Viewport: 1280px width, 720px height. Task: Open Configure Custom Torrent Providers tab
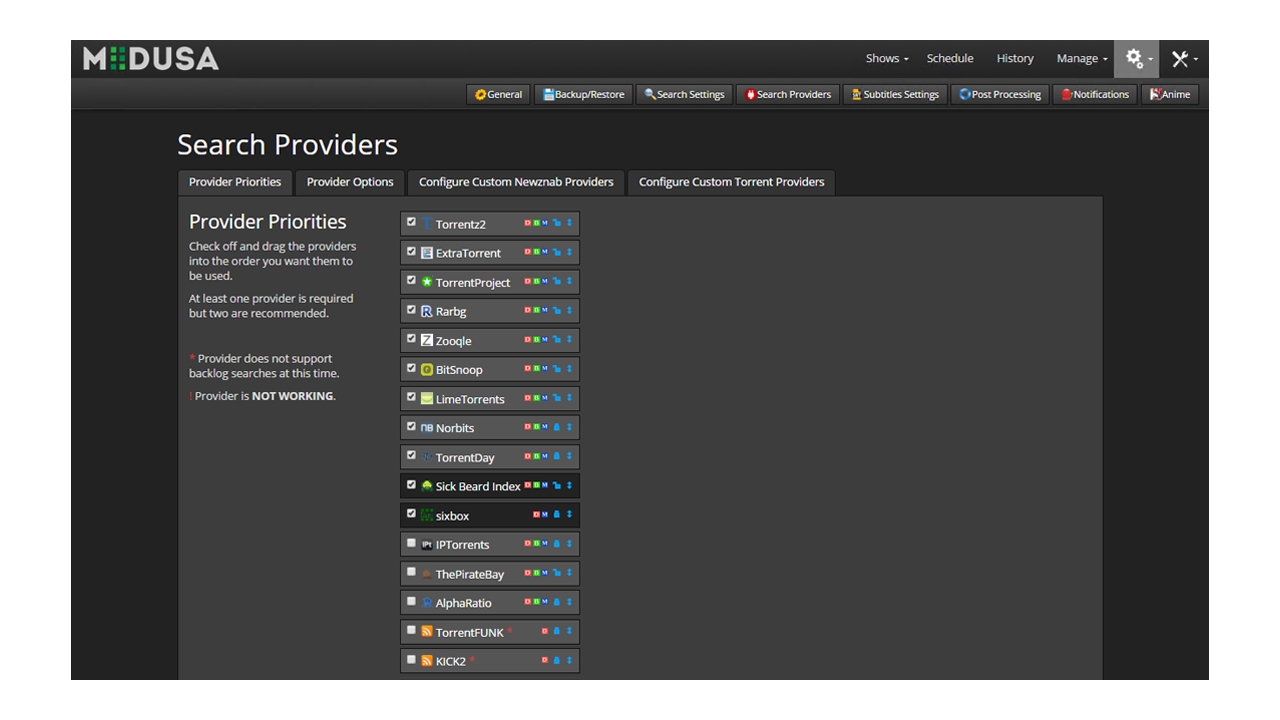[x=731, y=182]
